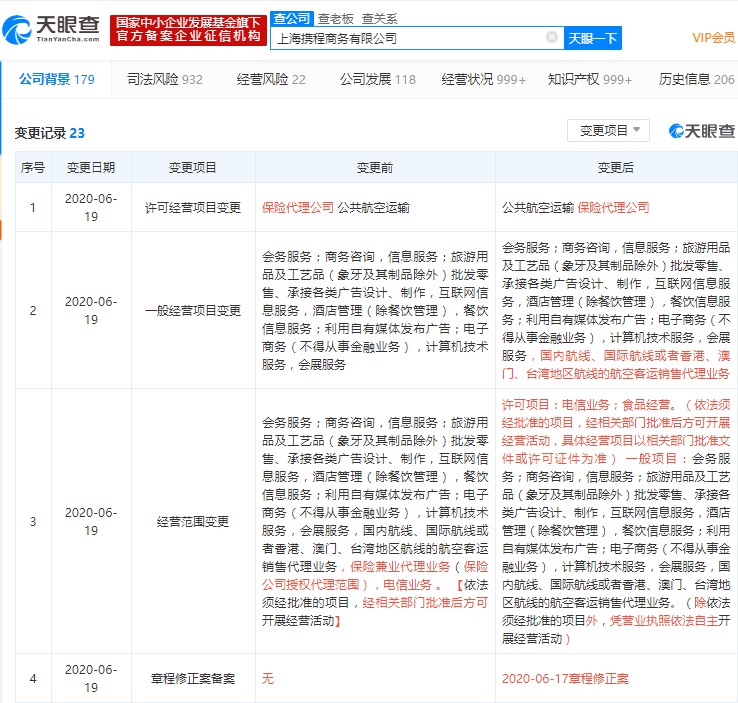This screenshot has width=738, height=703.
Task: Click the red 国家中小企业发展基金旗下 banner
Action: click(x=188, y=30)
